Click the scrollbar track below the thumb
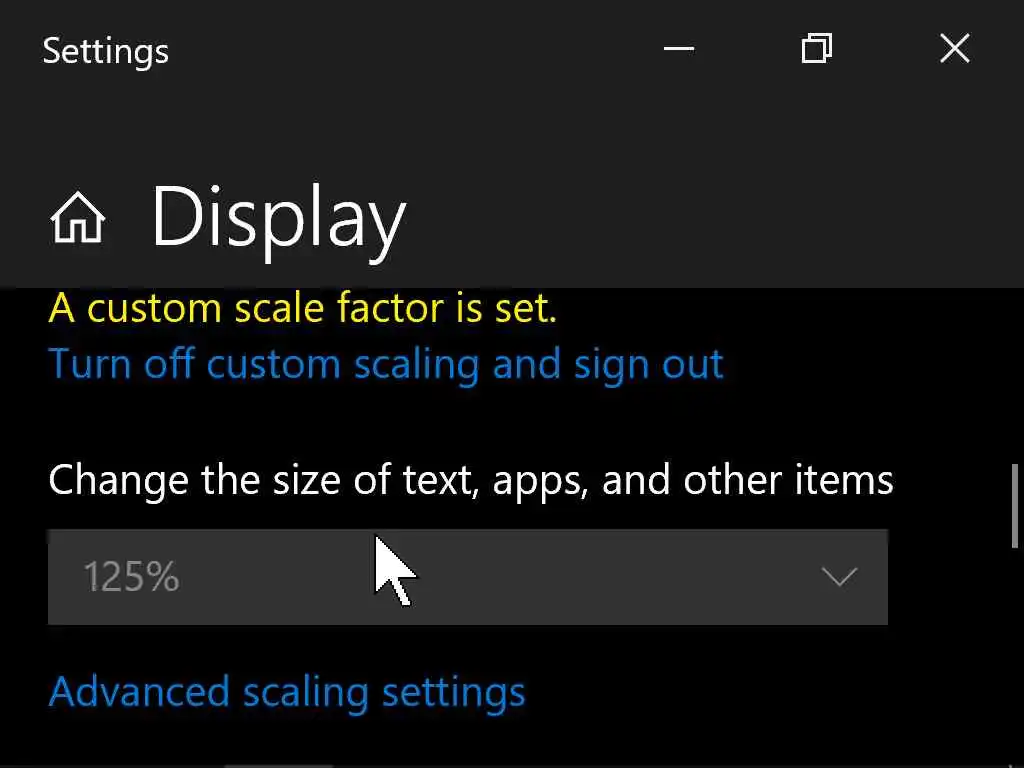The height and width of the screenshot is (768, 1024). point(1015,650)
